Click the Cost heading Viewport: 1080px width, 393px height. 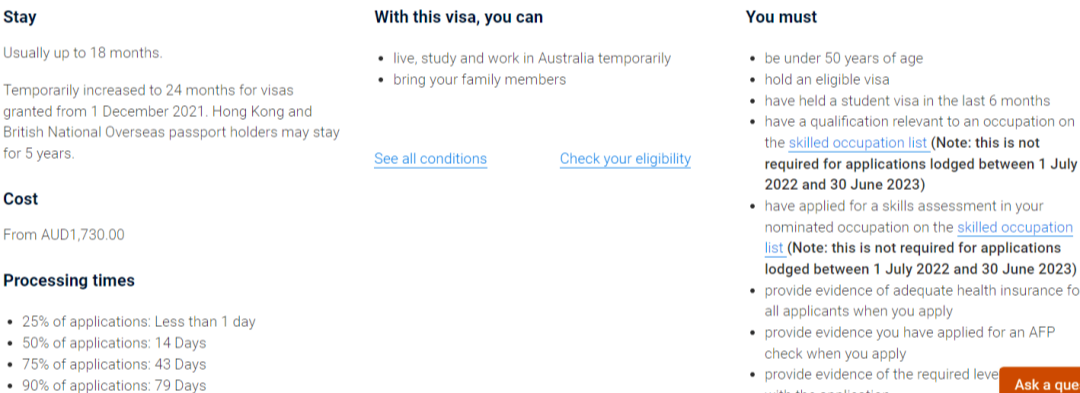(21, 199)
